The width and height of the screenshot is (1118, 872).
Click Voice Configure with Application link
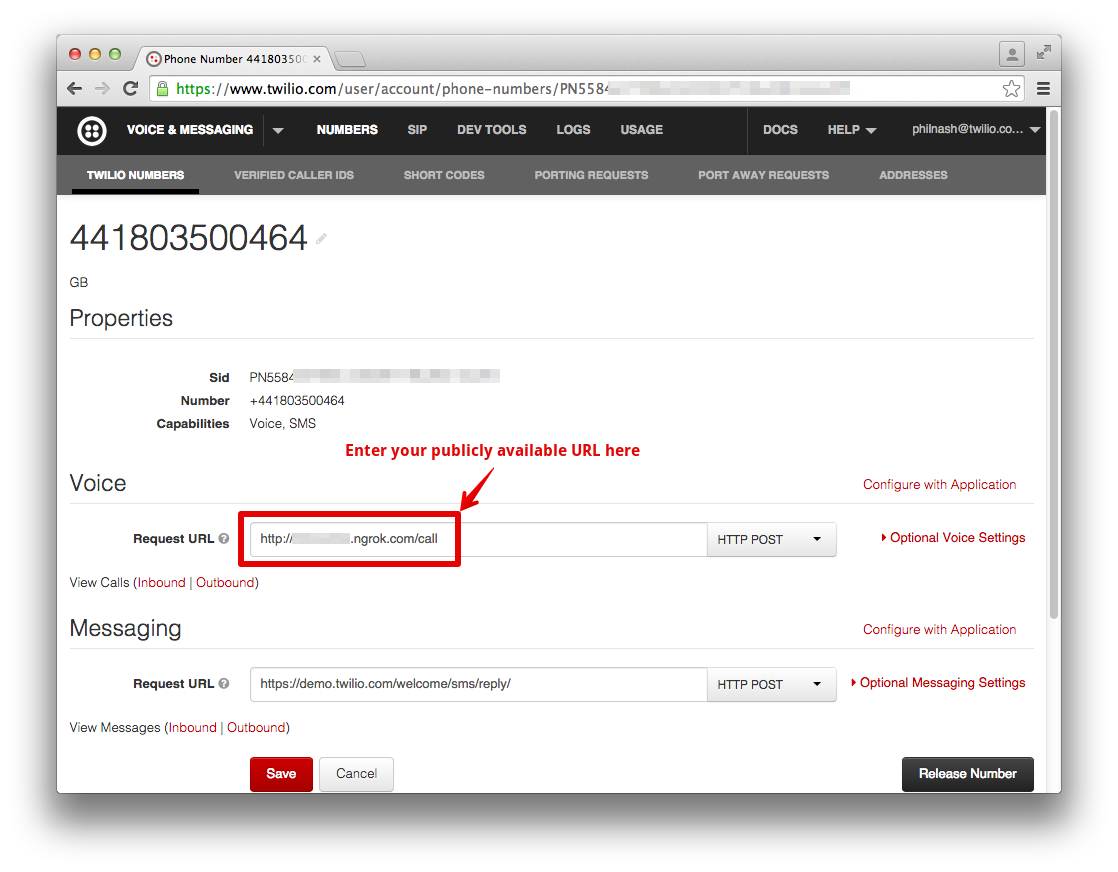939,484
